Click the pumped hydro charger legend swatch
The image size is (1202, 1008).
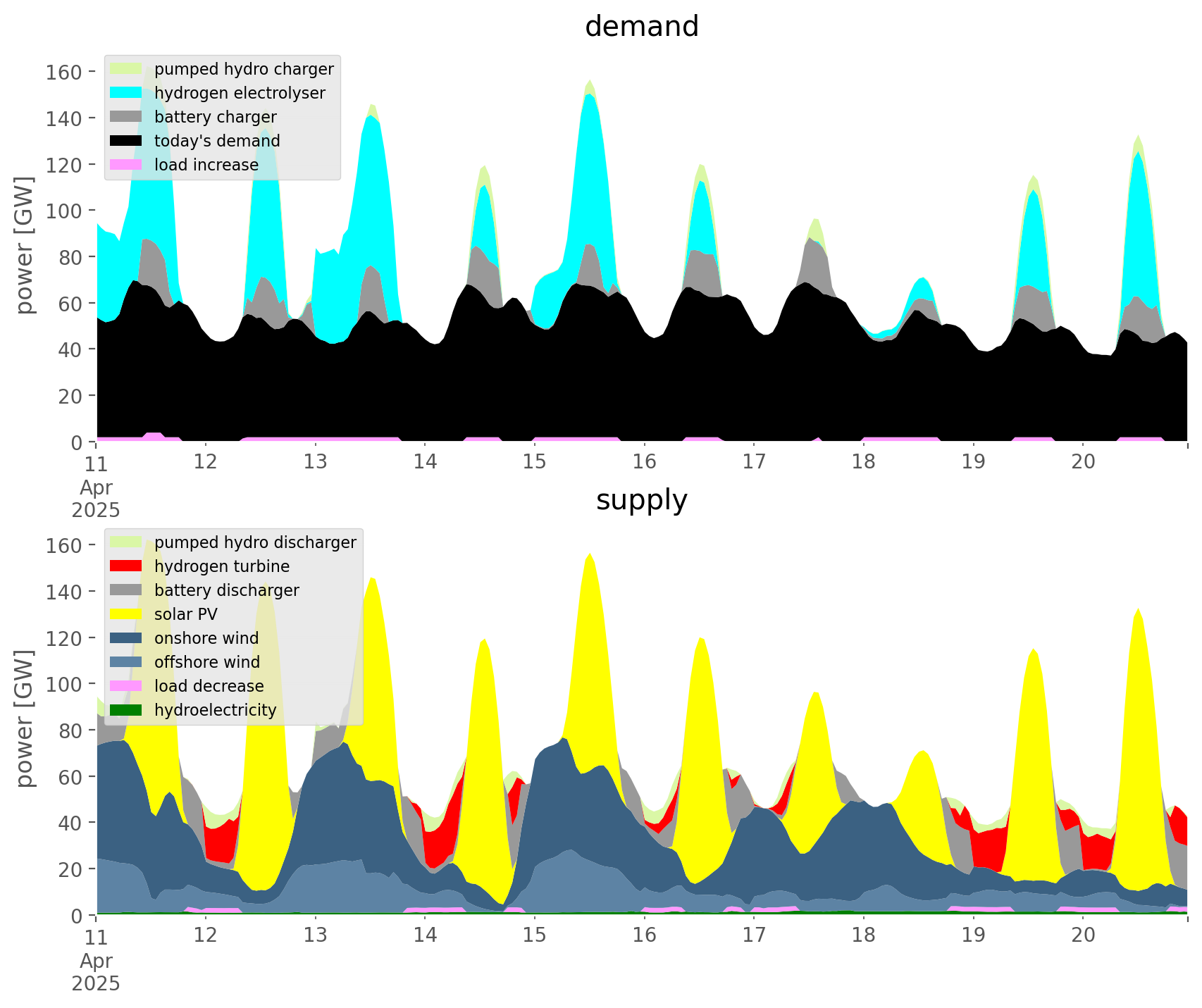126,69
